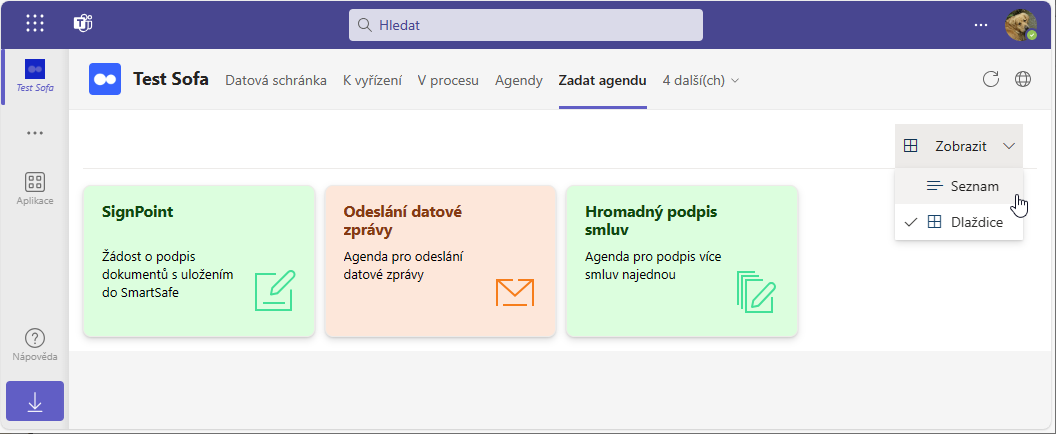This screenshot has width=1056, height=434.
Task: Click the Microsoft Teams logo icon
Action: (x=83, y=24)
